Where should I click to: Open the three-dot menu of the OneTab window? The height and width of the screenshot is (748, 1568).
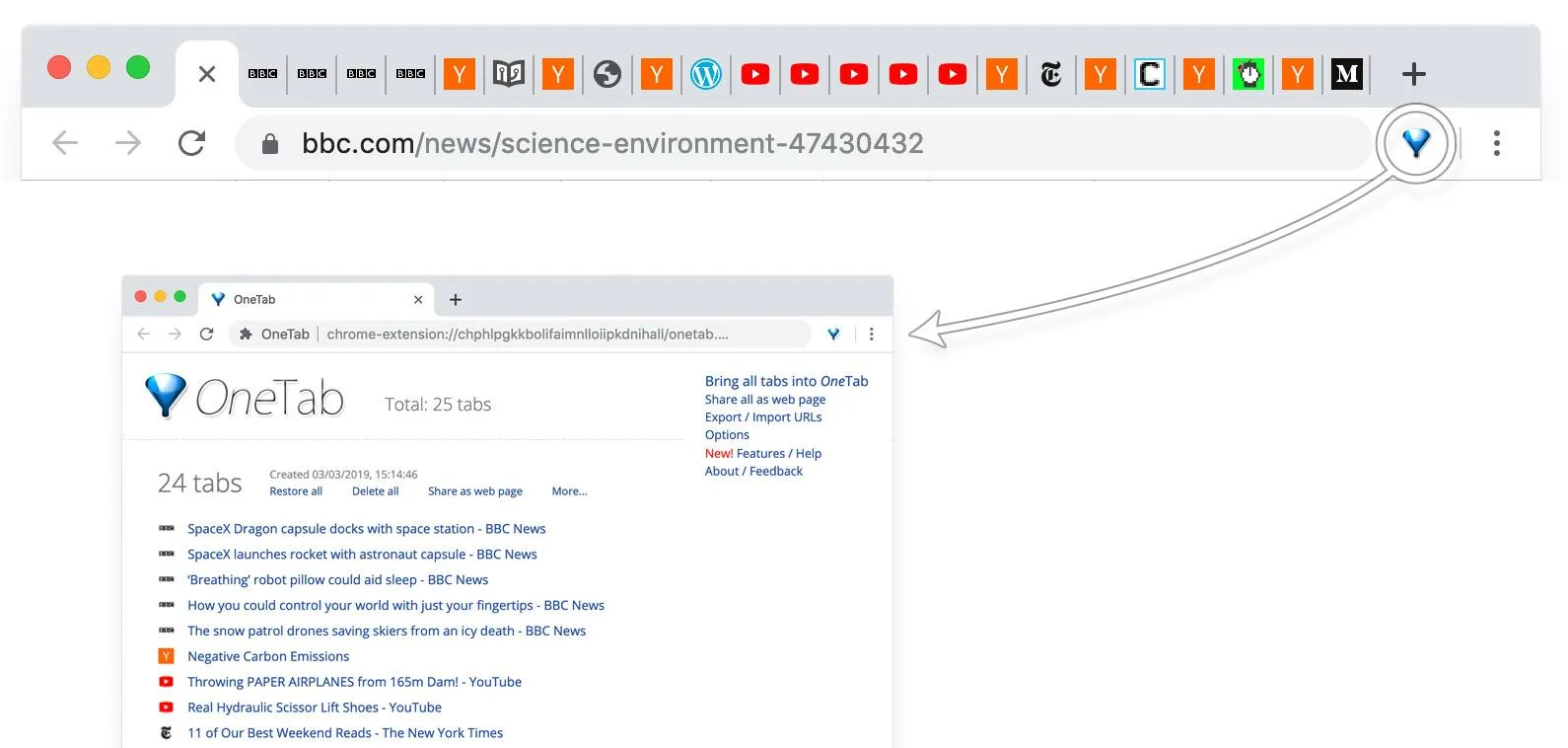[x=872, y=334]
